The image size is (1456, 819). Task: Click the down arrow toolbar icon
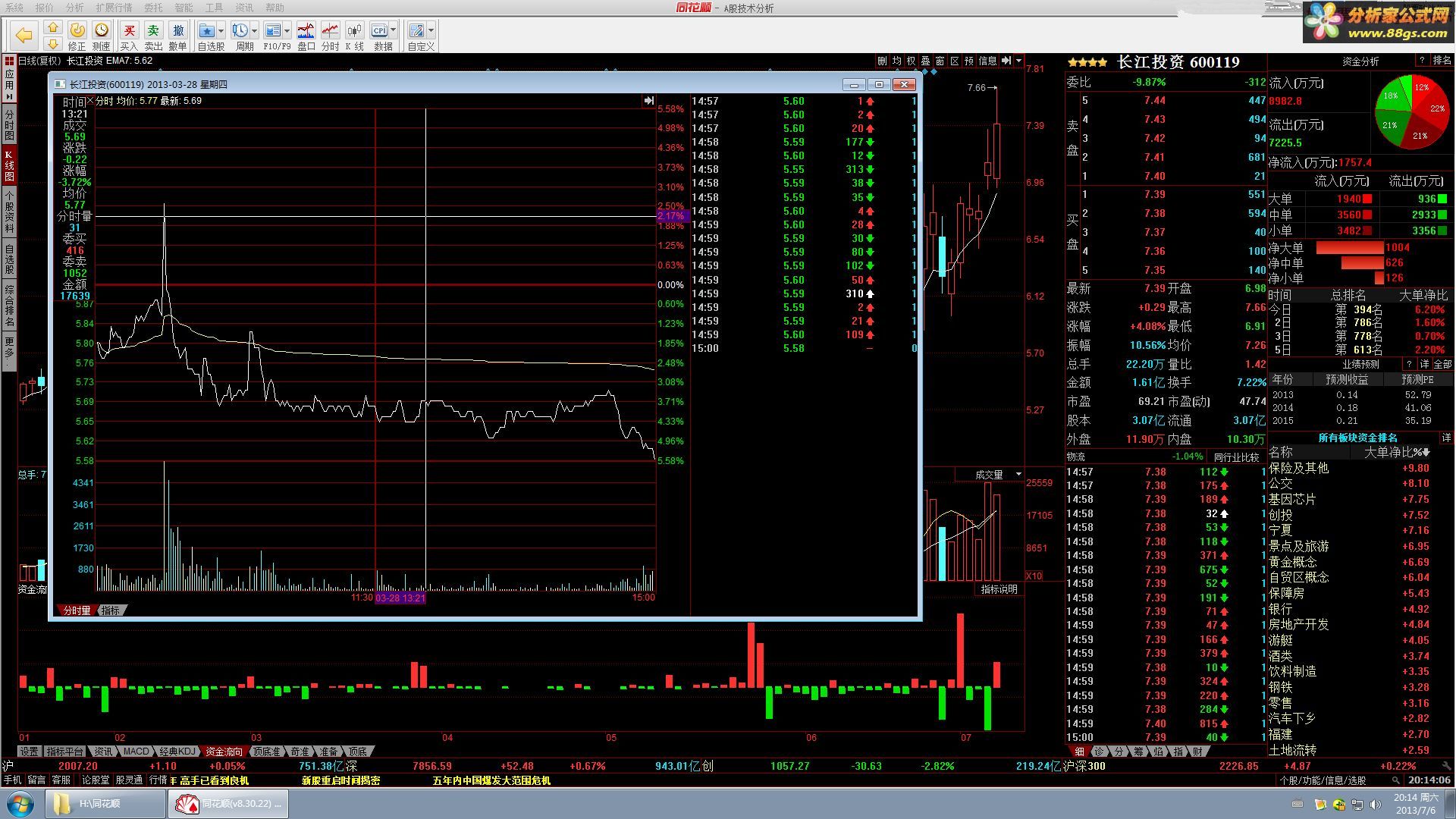[x=53, y=43]
